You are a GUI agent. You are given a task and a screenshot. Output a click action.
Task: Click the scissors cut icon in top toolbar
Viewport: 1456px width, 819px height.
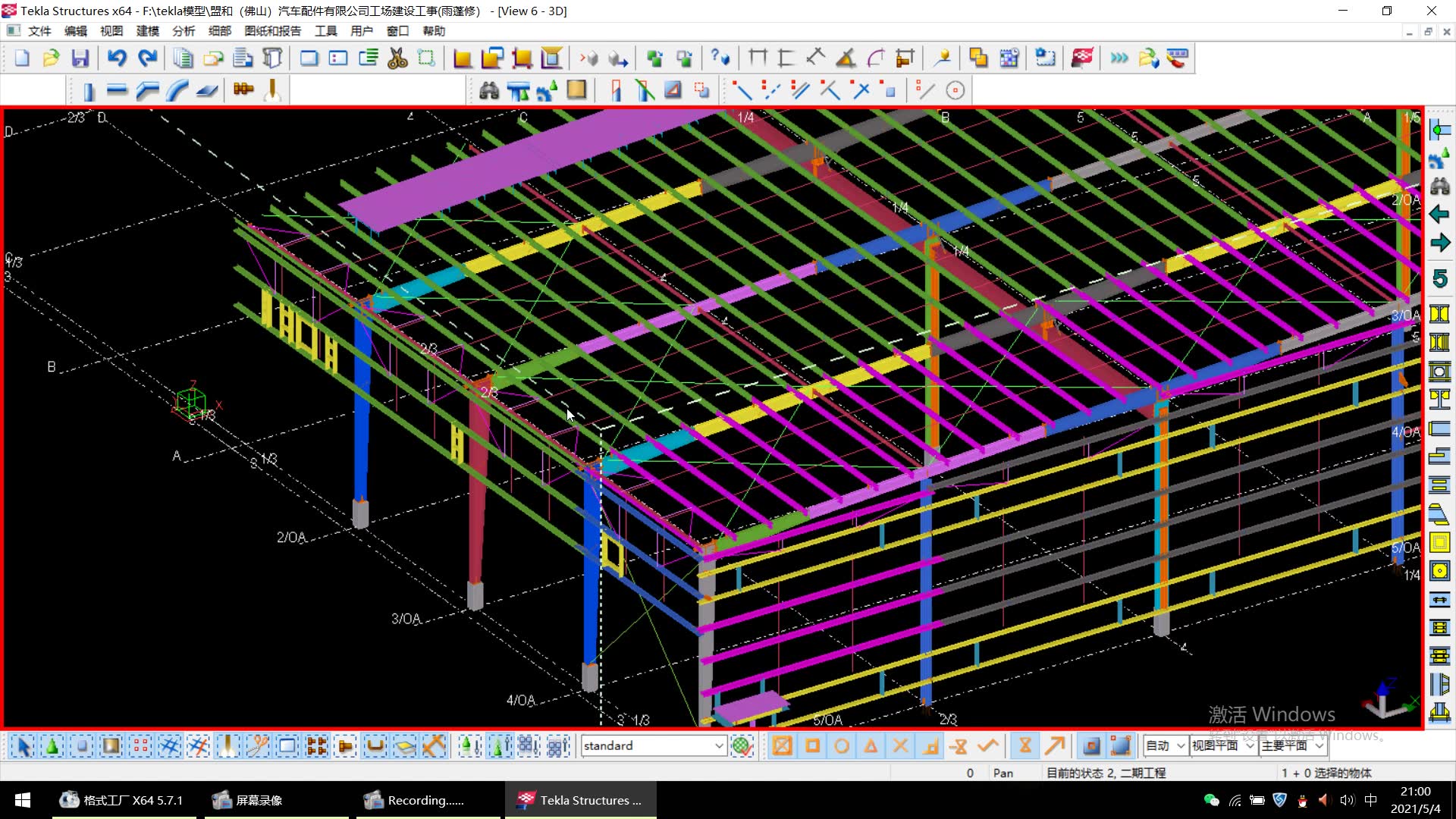point(397,58)
